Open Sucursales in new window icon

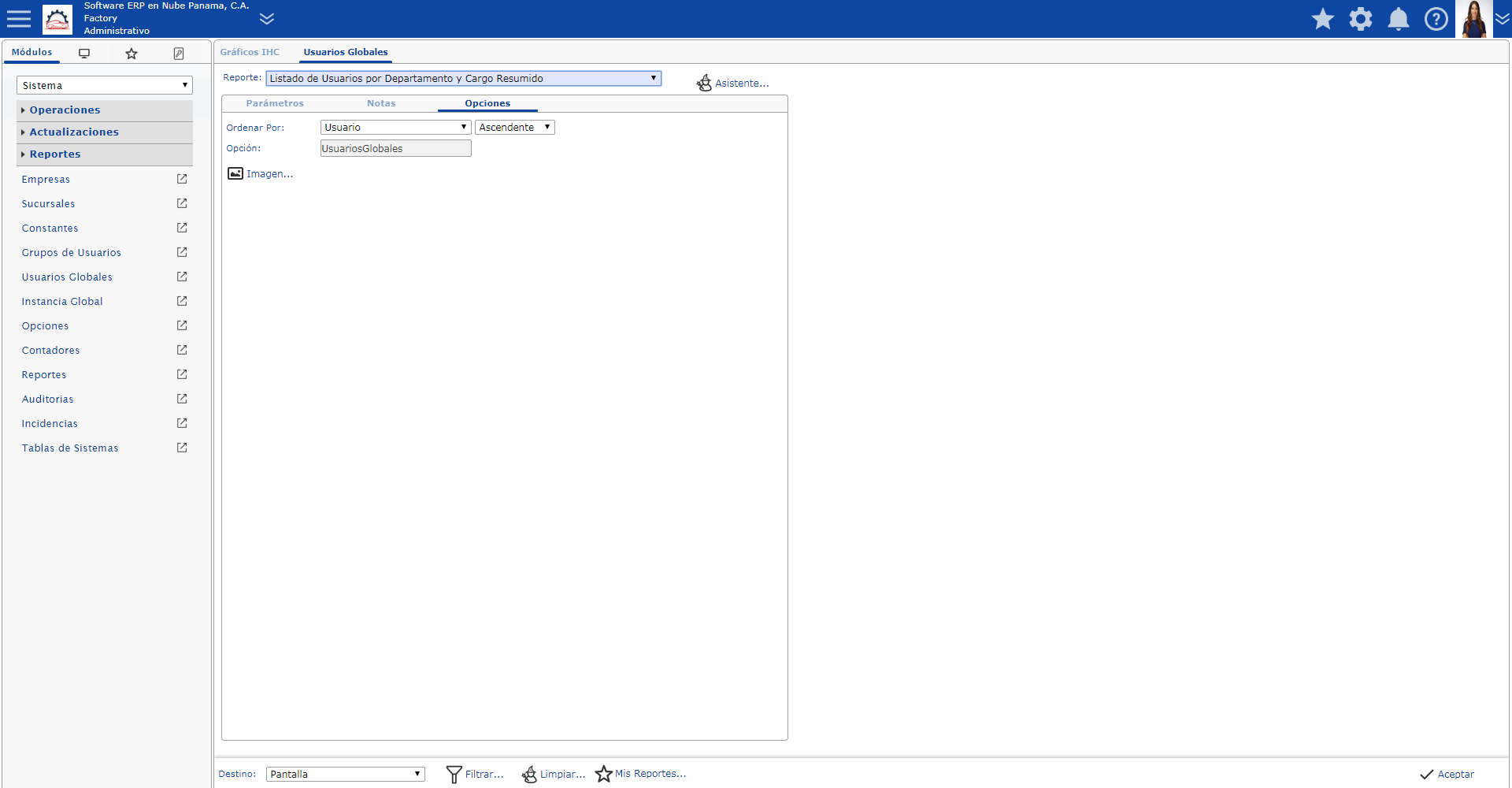coord(182,203)
